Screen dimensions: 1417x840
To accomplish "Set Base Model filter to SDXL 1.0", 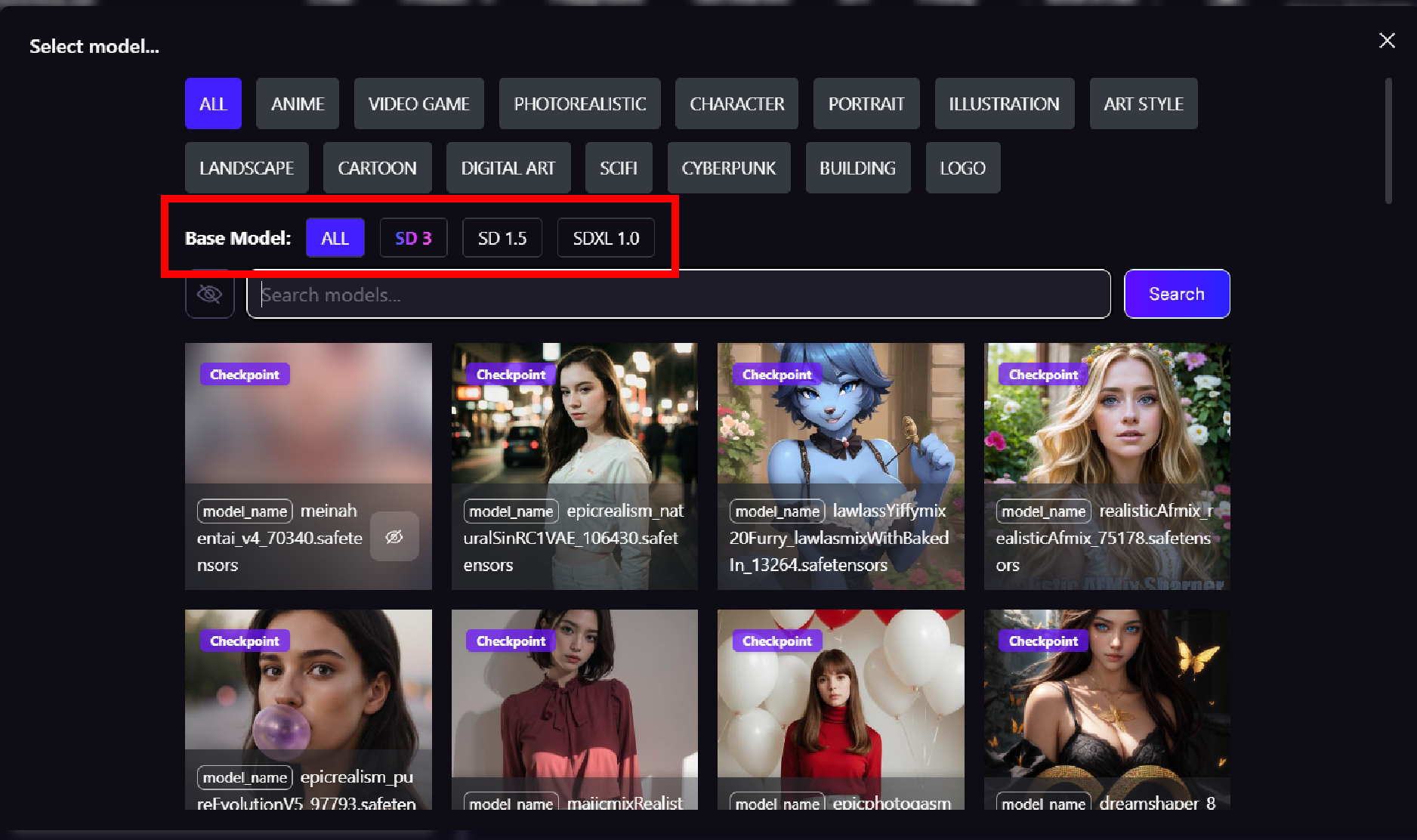I will tap(606, 238).
